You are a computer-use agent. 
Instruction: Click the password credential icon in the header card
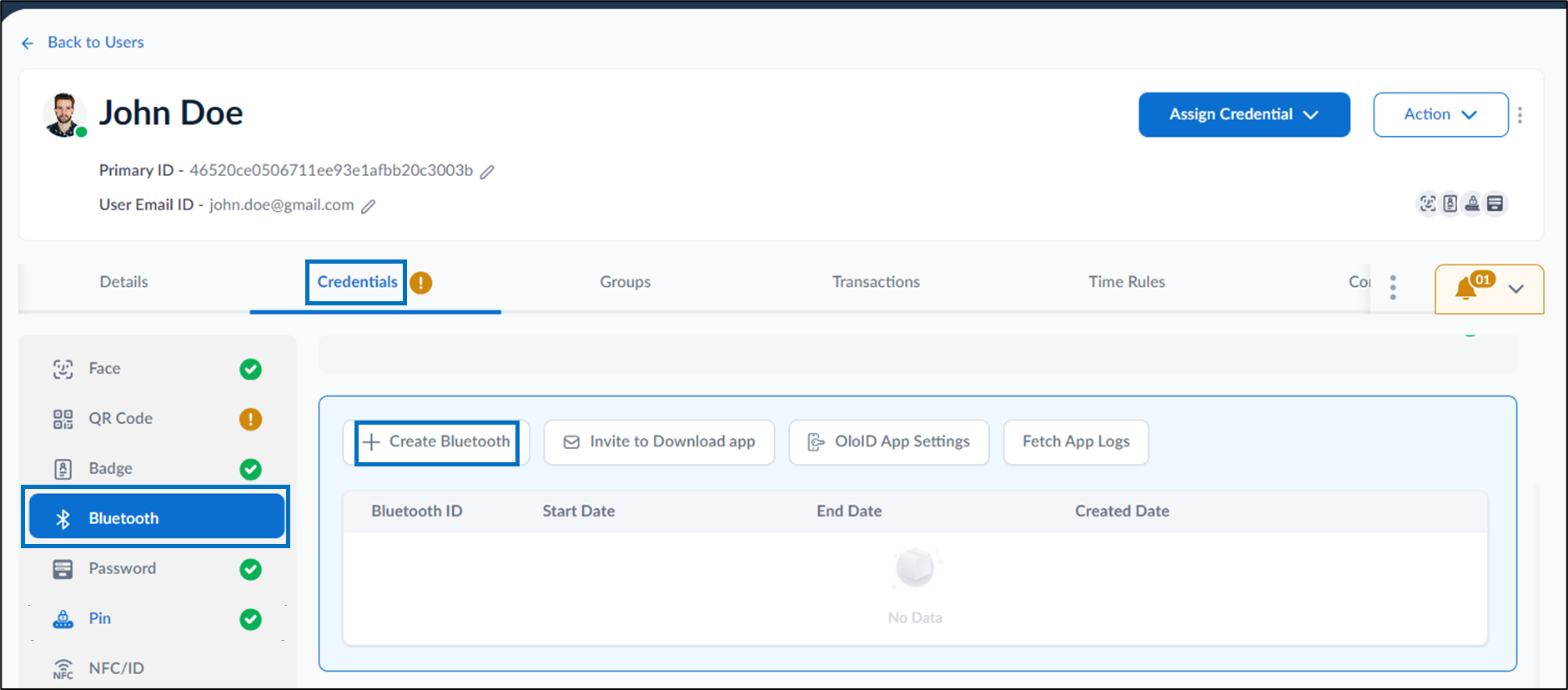[x=1495, y=204]
